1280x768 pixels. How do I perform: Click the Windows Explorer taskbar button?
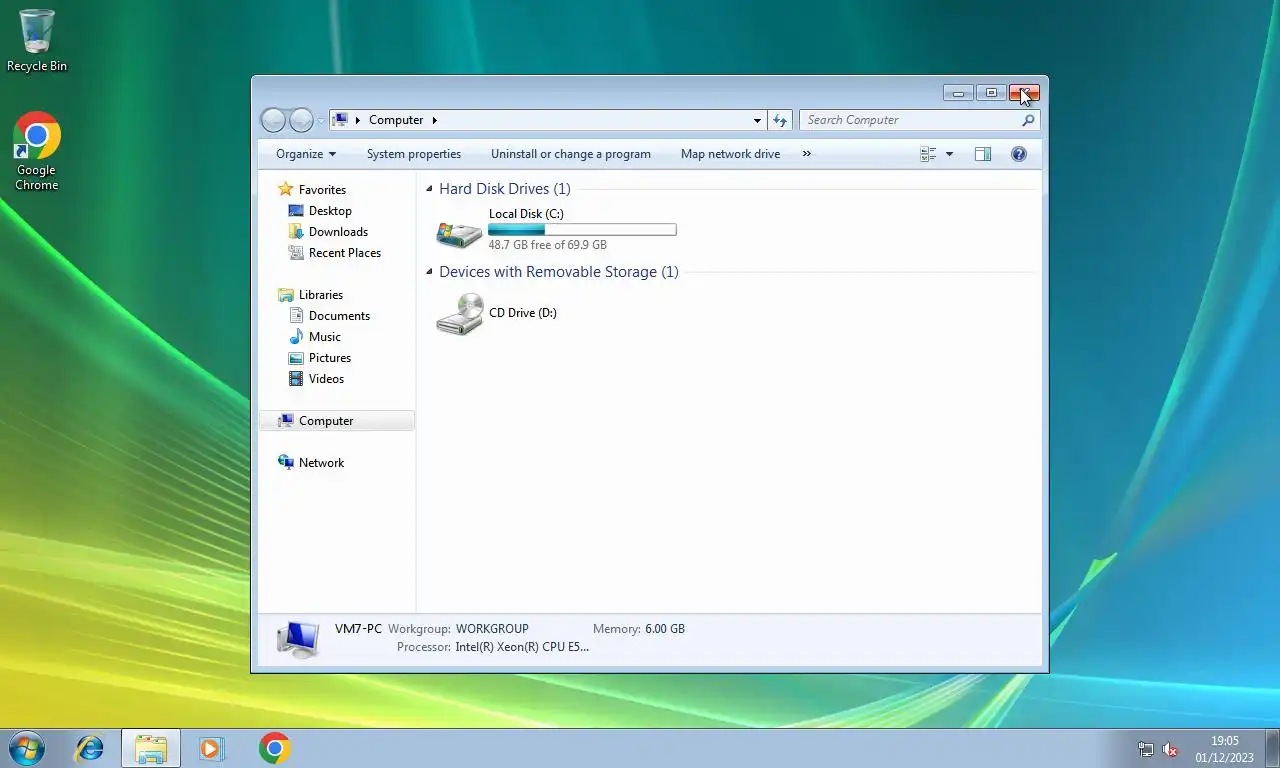151,748
